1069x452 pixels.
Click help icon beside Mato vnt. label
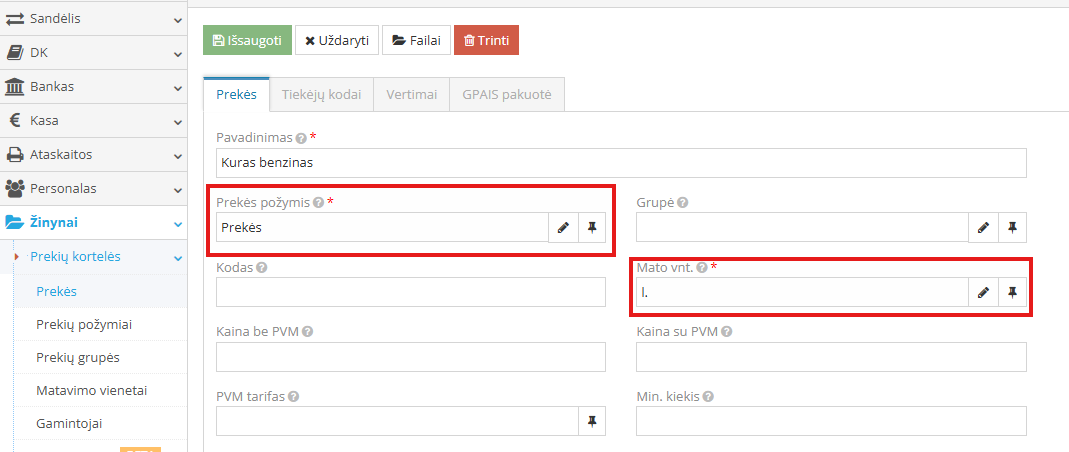click(702, 267)
